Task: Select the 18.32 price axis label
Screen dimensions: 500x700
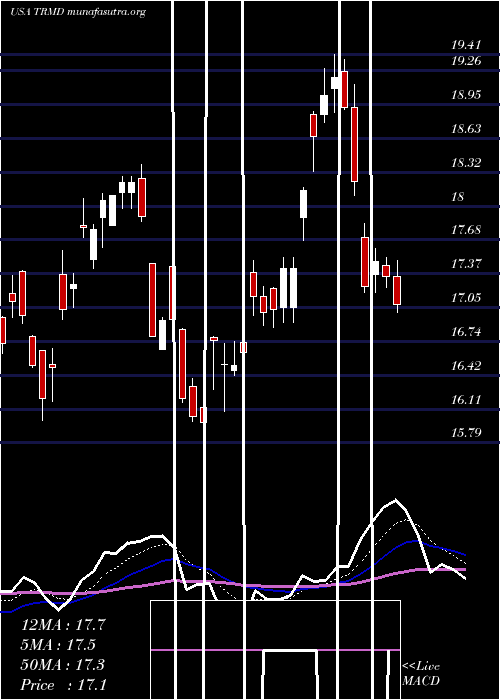Action: point(466,163)
